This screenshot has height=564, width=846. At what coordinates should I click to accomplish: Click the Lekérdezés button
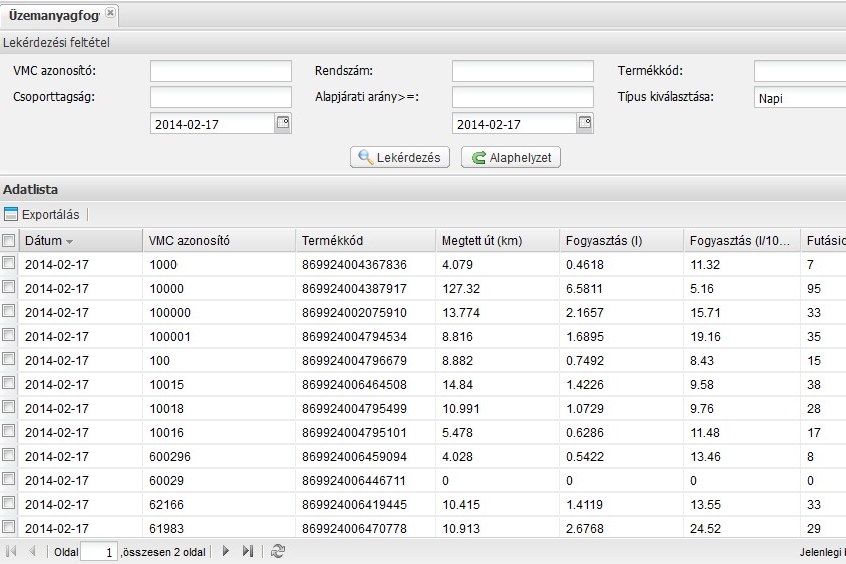(400, 158)
